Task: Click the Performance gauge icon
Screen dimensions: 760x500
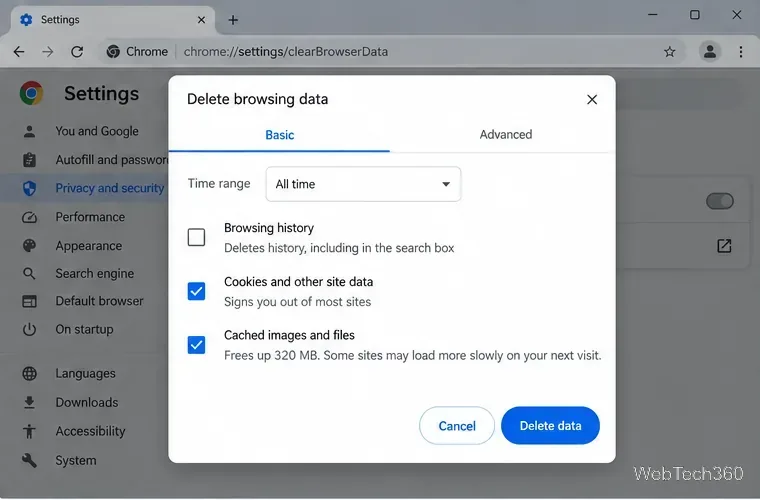Action: tap(29, 217)
